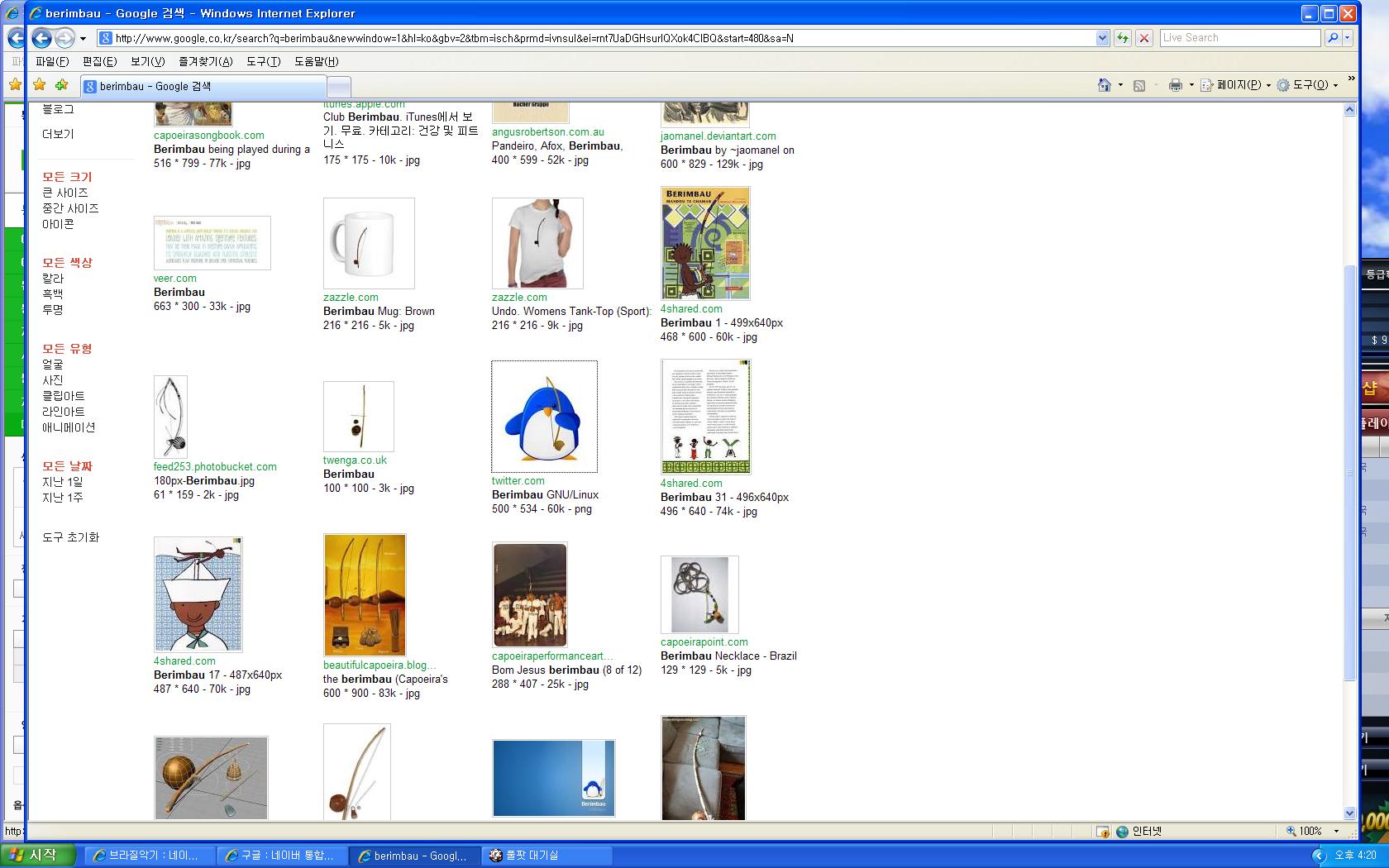Open the Favorites Center star icon
Viewport: 1389px width, 868px height.
[x=40, y=85]
